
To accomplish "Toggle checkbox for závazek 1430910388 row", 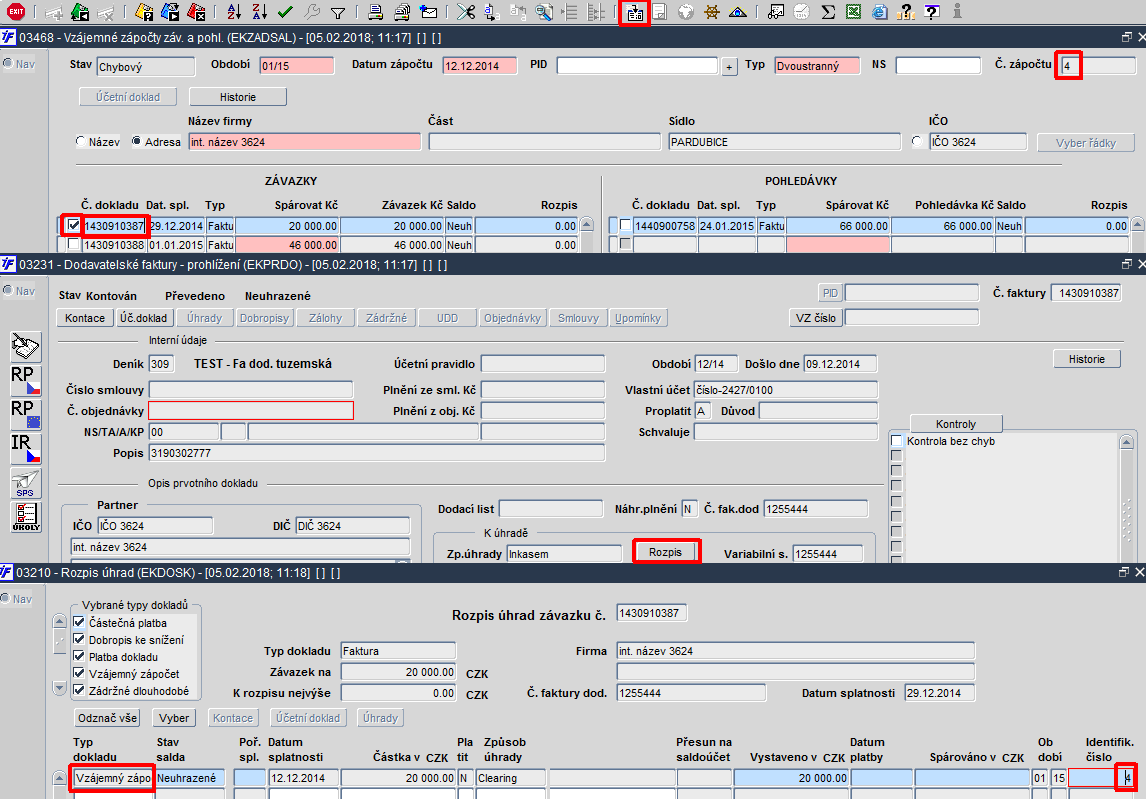I will [x=73, y=244].
